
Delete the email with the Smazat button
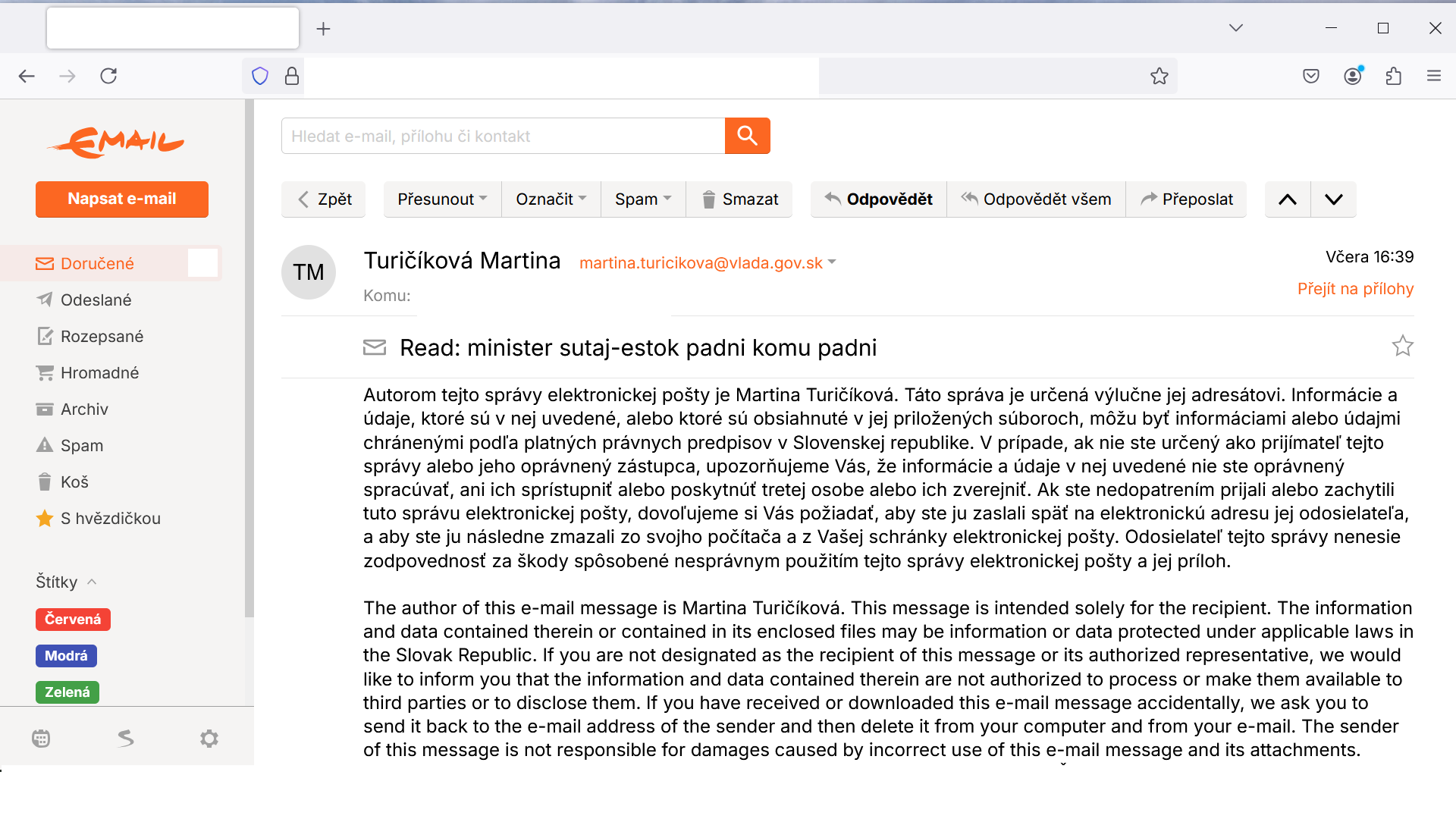click(739, 199)
